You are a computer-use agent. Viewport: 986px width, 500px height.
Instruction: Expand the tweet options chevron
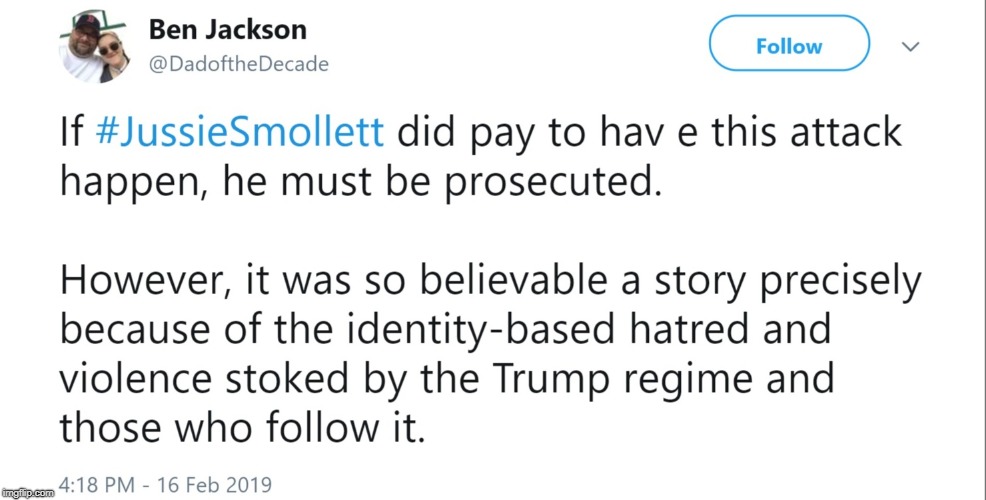[x=910, y=47]
